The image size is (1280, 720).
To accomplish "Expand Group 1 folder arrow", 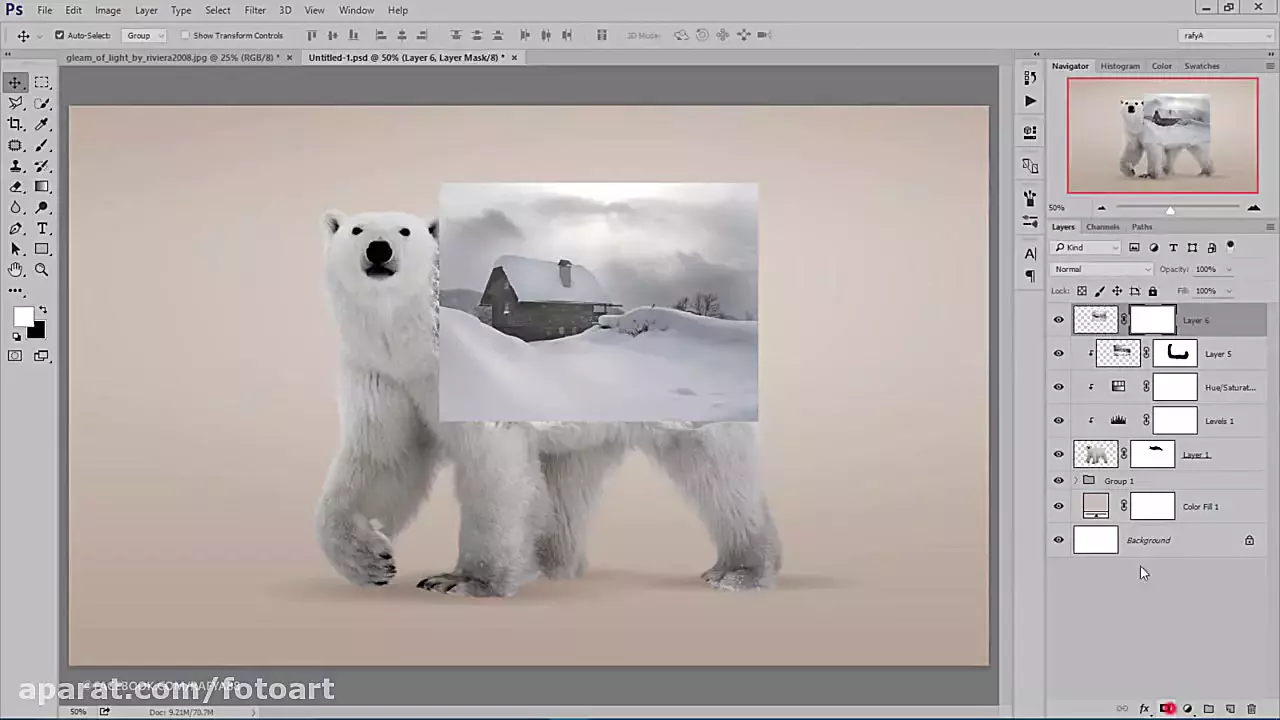I will (x=1076, y=481).
